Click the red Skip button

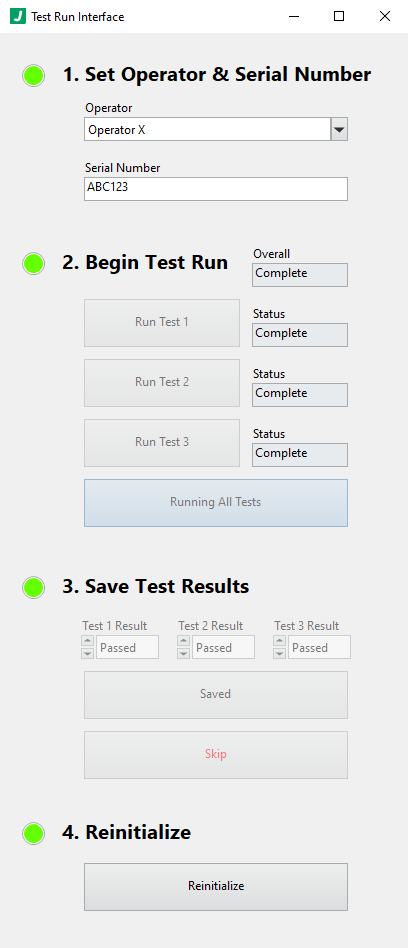coord(216,755)
